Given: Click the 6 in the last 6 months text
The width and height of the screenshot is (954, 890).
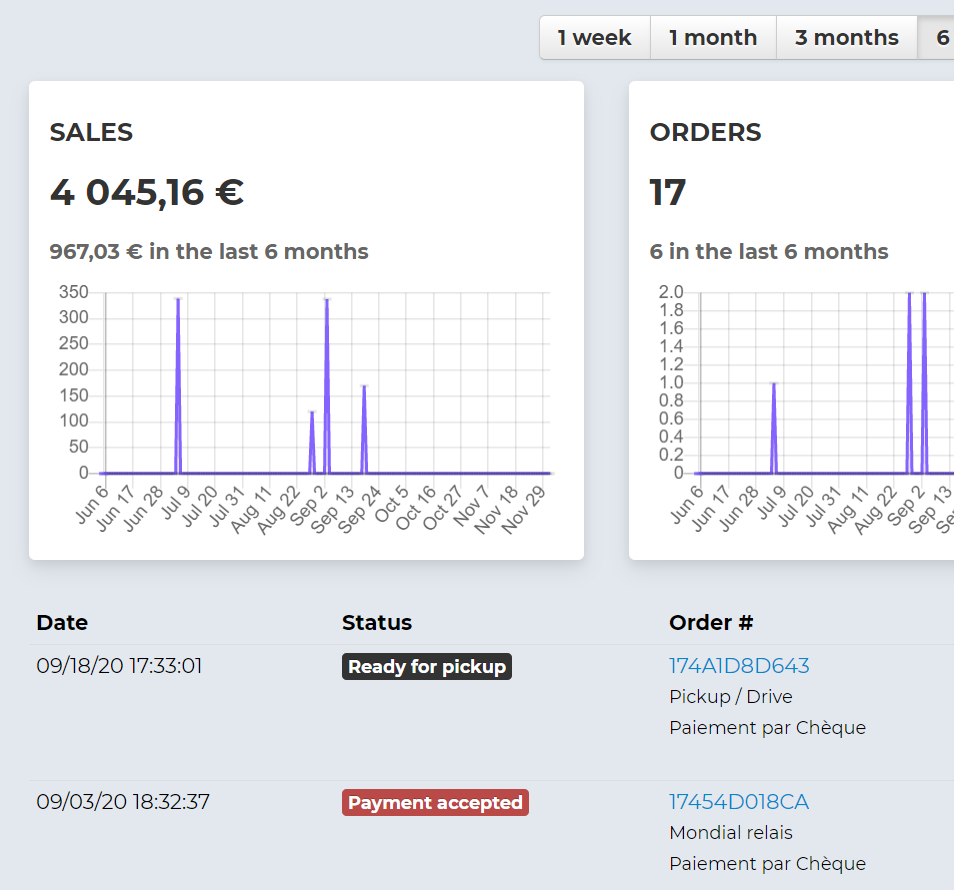Looking at the screenshot, I should pyautogui.click(x=770, y=251).
